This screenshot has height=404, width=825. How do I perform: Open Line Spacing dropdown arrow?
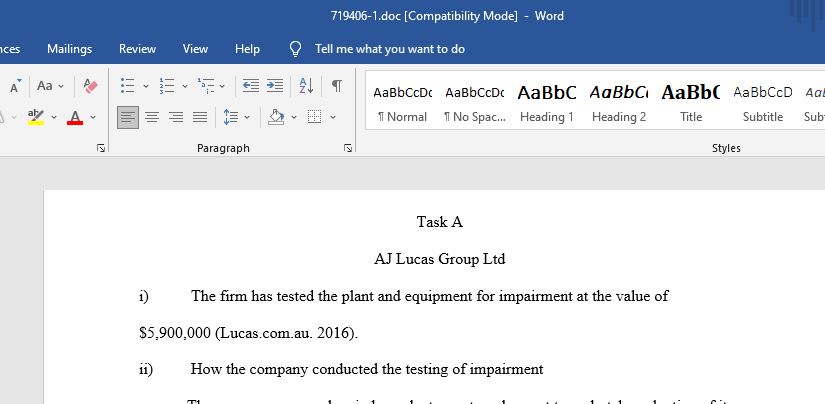(247, 117)
